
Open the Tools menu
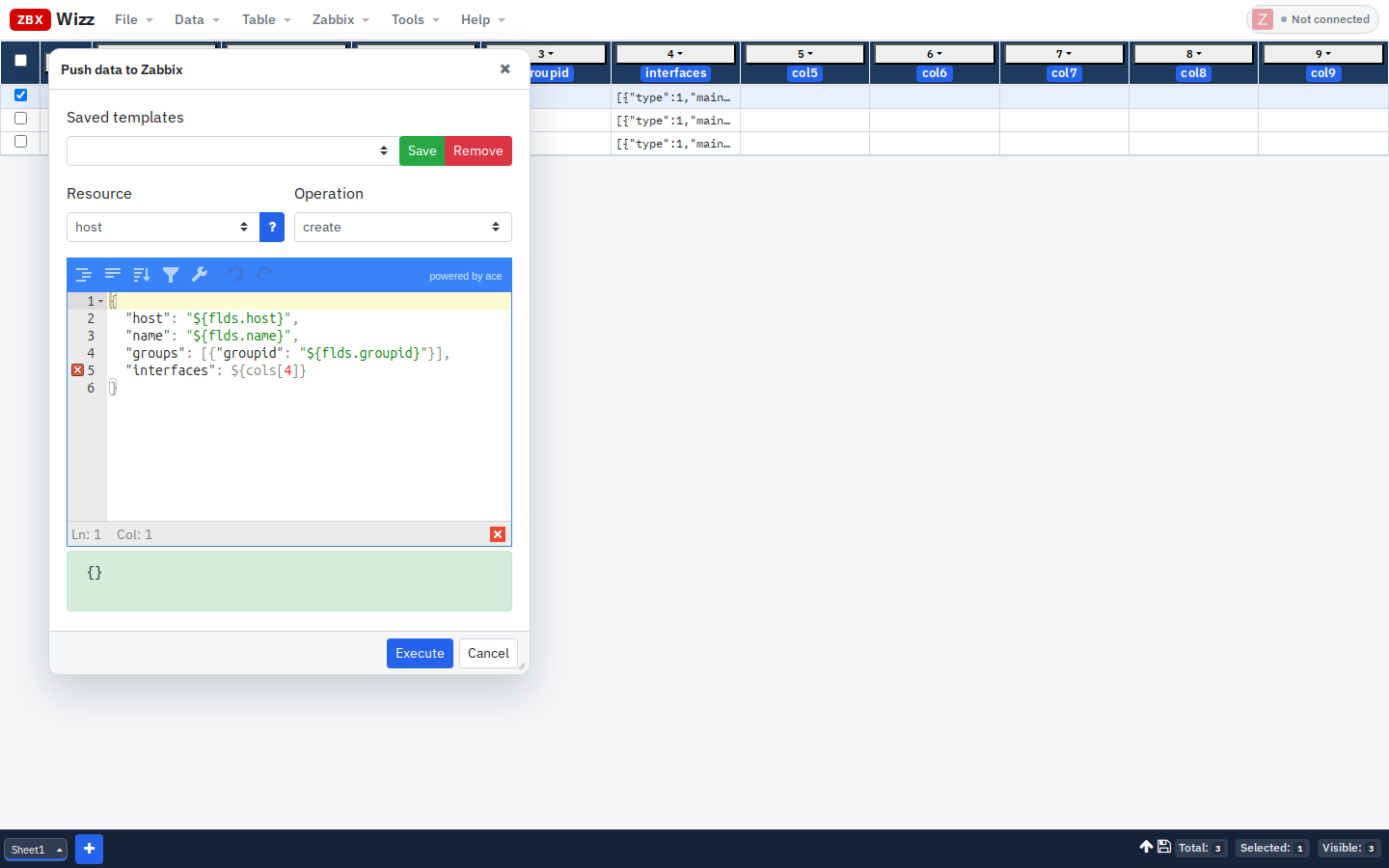tap(416, 19)
